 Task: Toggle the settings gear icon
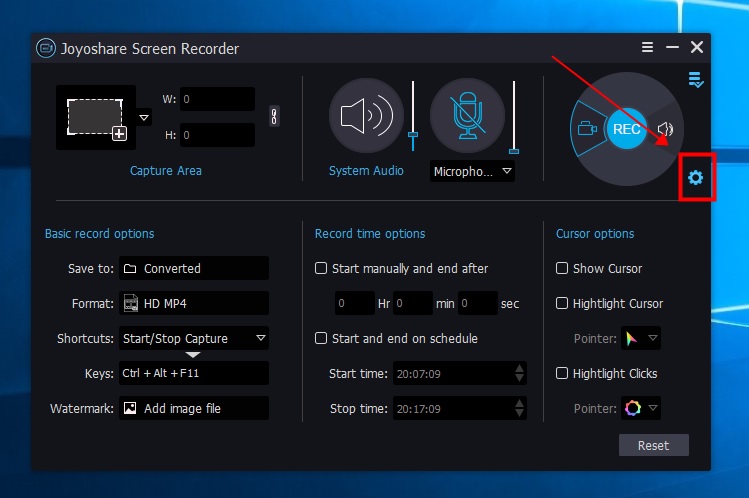696,178
